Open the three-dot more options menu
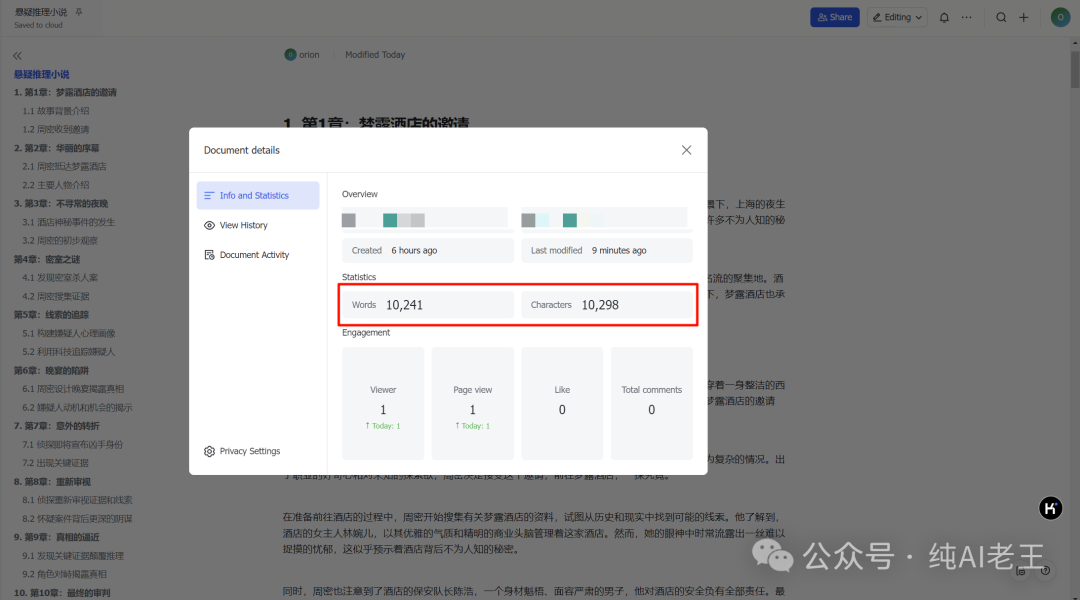This screenshot has width=1080, height=600. click(x=966, y=17)
